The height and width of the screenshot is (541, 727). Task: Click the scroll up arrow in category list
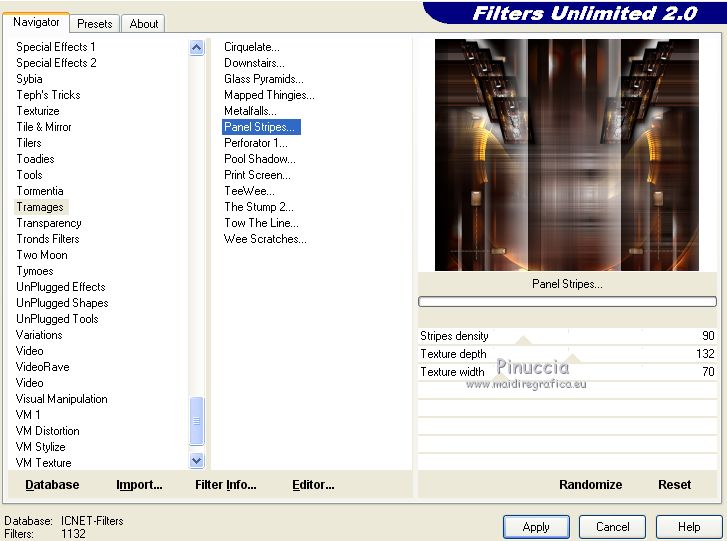[x=197, y=47]
